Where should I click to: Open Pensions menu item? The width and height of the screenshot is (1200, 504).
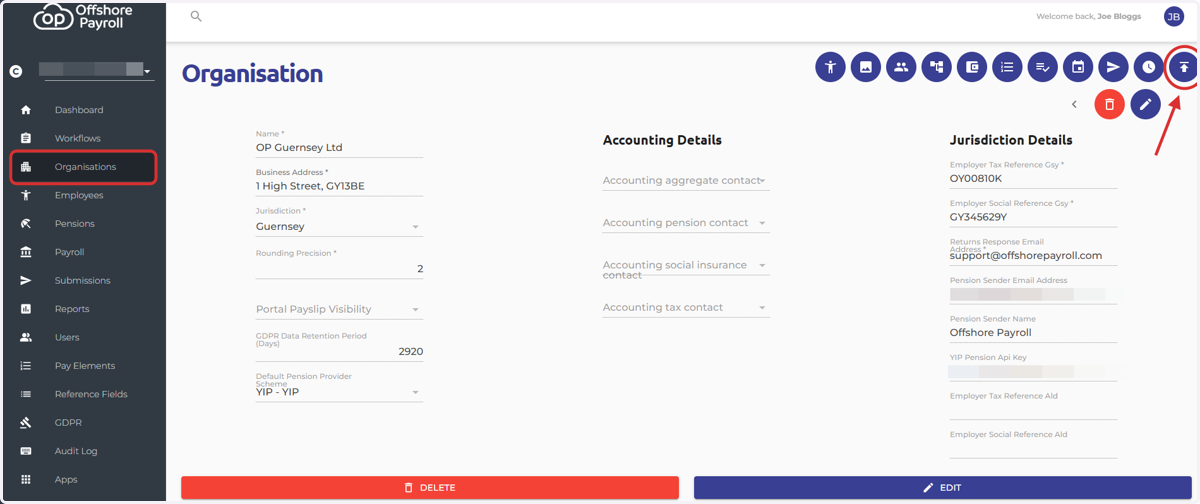click(x=75, y=224)
